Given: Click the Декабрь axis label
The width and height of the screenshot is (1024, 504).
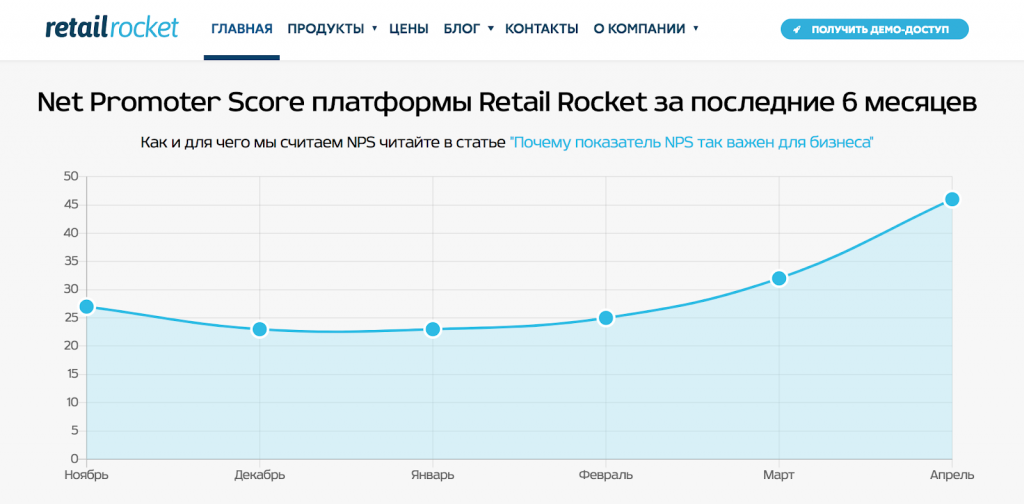Looking at the screenshot, I should [x=259, y=475].
